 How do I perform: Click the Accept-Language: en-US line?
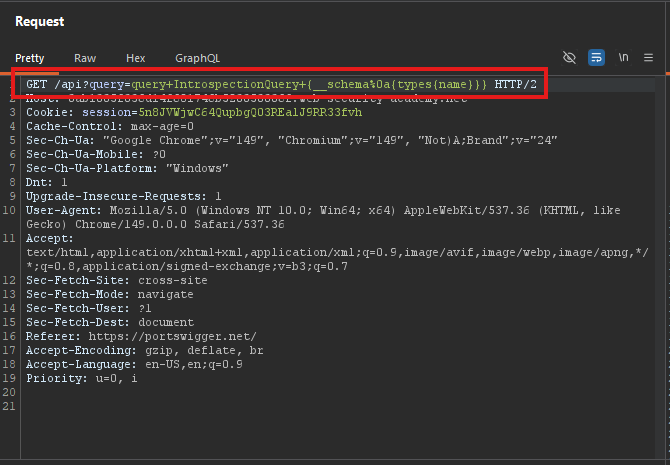pos(134,364)
